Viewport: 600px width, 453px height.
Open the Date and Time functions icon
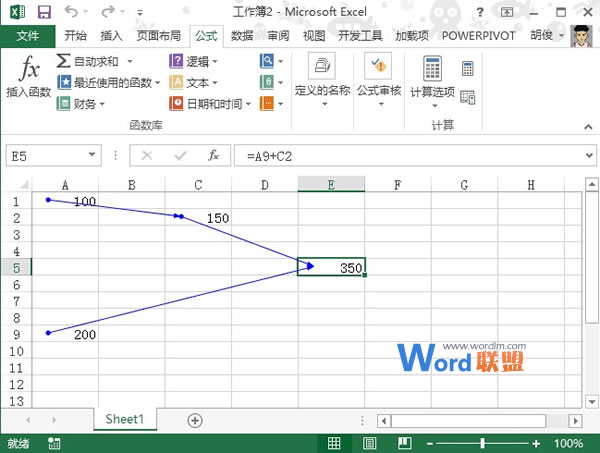(x=176, y=103)
